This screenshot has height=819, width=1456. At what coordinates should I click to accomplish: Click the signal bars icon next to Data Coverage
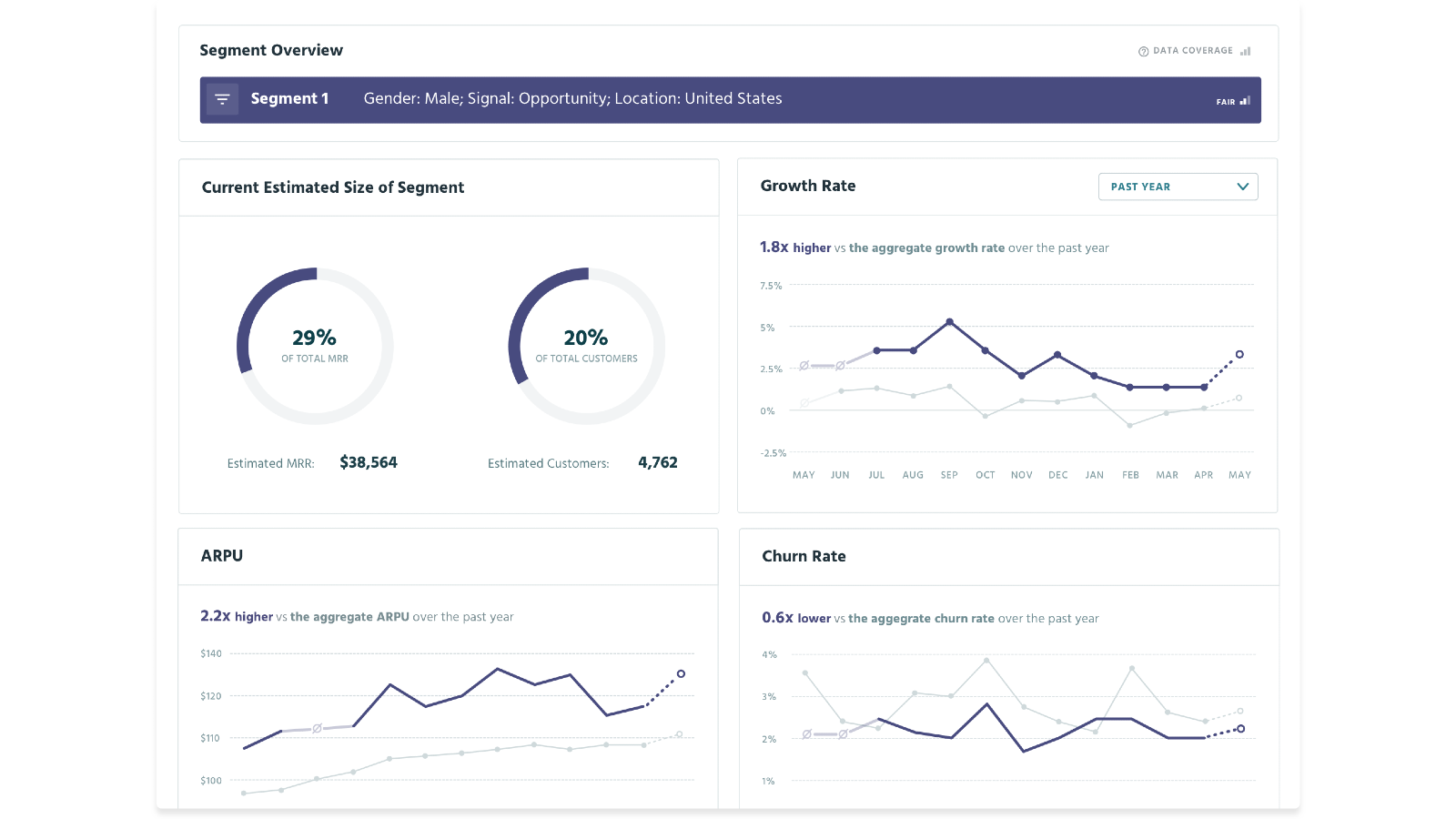[x=1245, y=51]
